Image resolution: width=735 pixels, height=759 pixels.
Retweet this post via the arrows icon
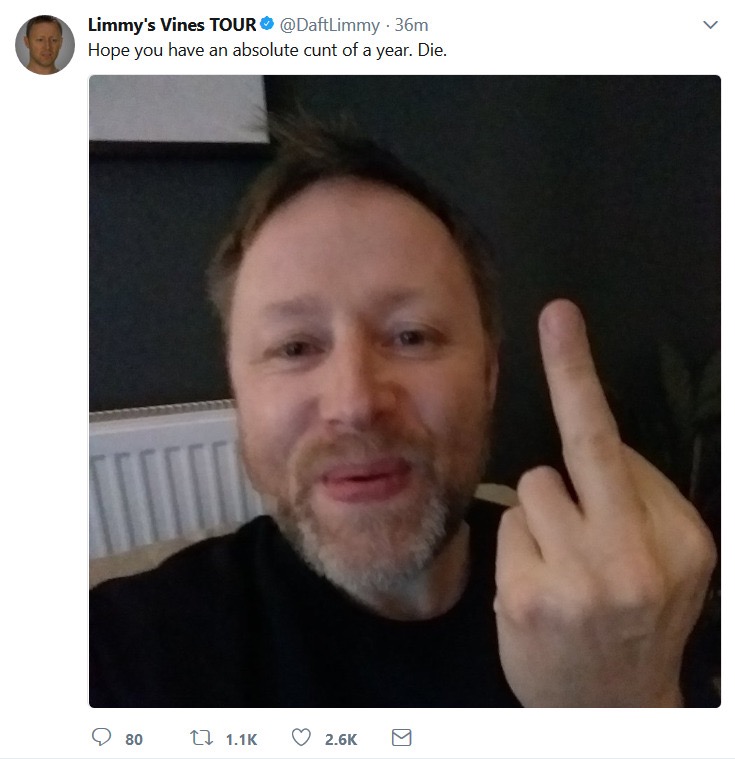pyautogui.click(x=201, y=738)
